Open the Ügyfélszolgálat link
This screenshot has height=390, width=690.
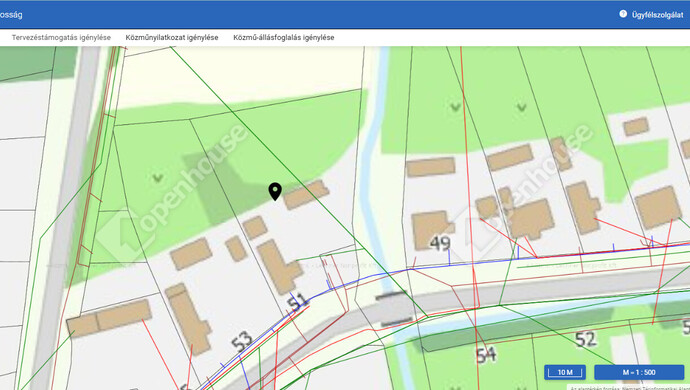657,15
